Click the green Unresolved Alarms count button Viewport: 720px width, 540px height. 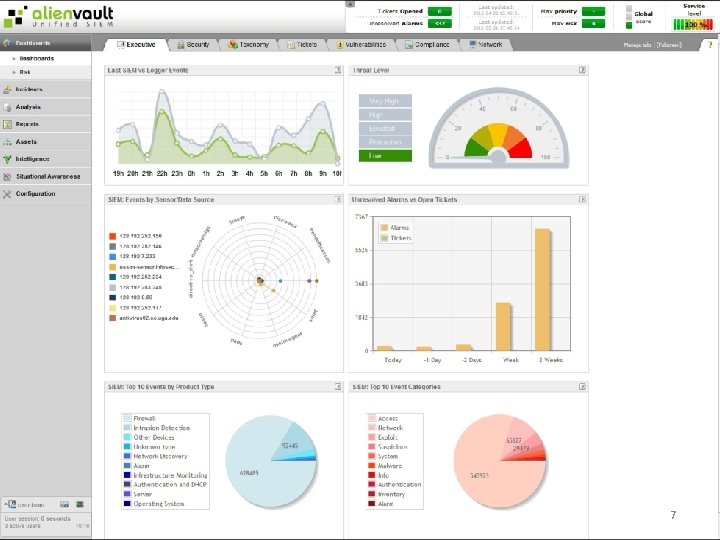click(440, 23)
